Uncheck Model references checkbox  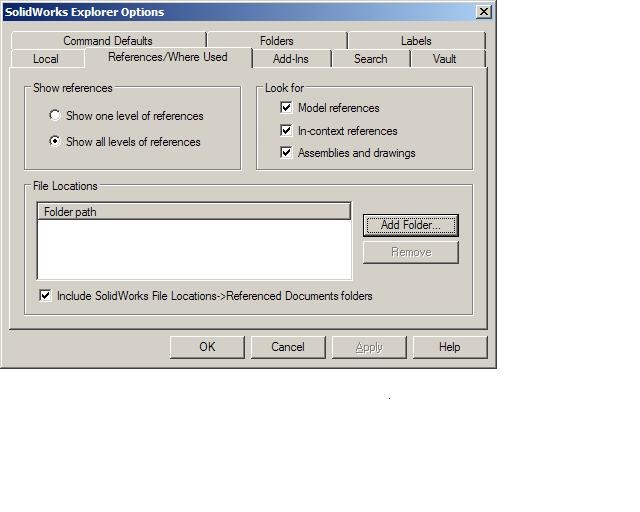[286, 108]
